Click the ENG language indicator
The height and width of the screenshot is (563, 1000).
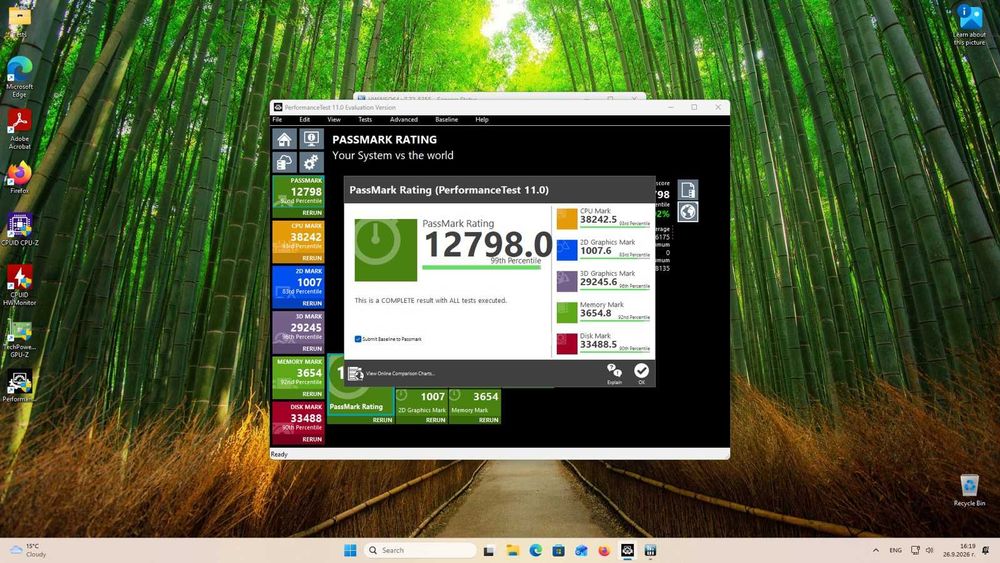[895, 550]
